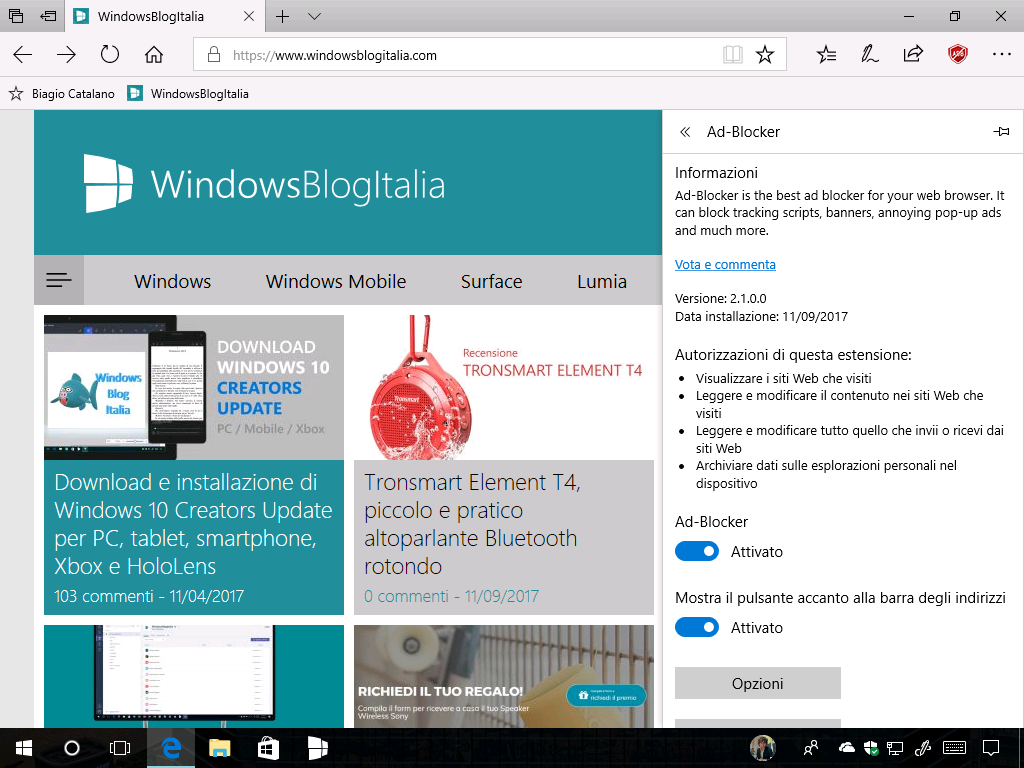The image size is (1024, 768).
Task: Click Windows Defender shield tray icon
Action: [x=871, y=748]
